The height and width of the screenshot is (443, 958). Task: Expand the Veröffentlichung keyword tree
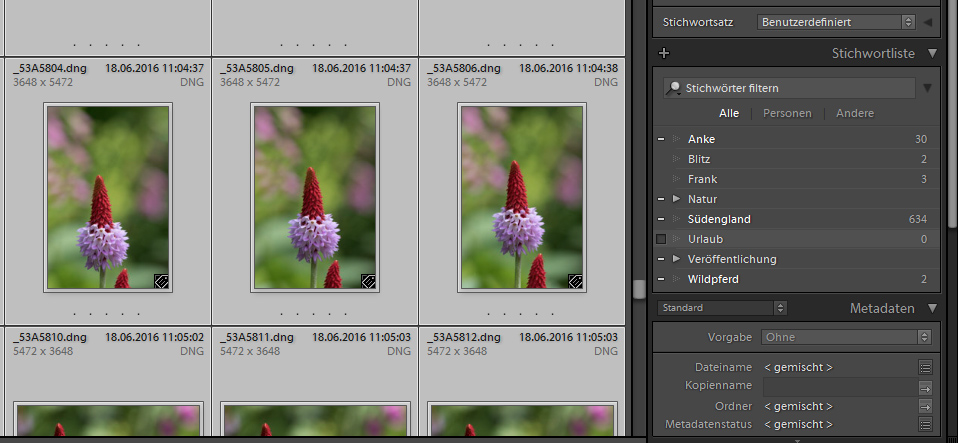676,259
